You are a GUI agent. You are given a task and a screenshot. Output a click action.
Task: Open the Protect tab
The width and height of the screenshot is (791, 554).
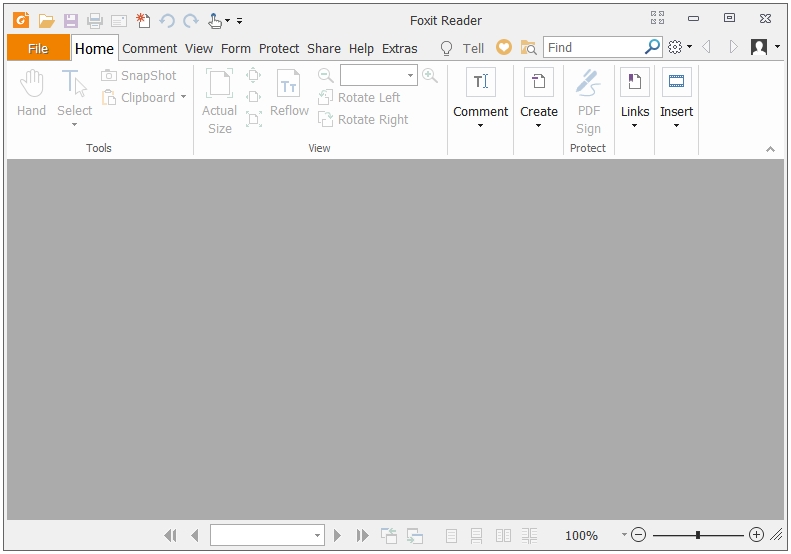[x=279, y=48]
